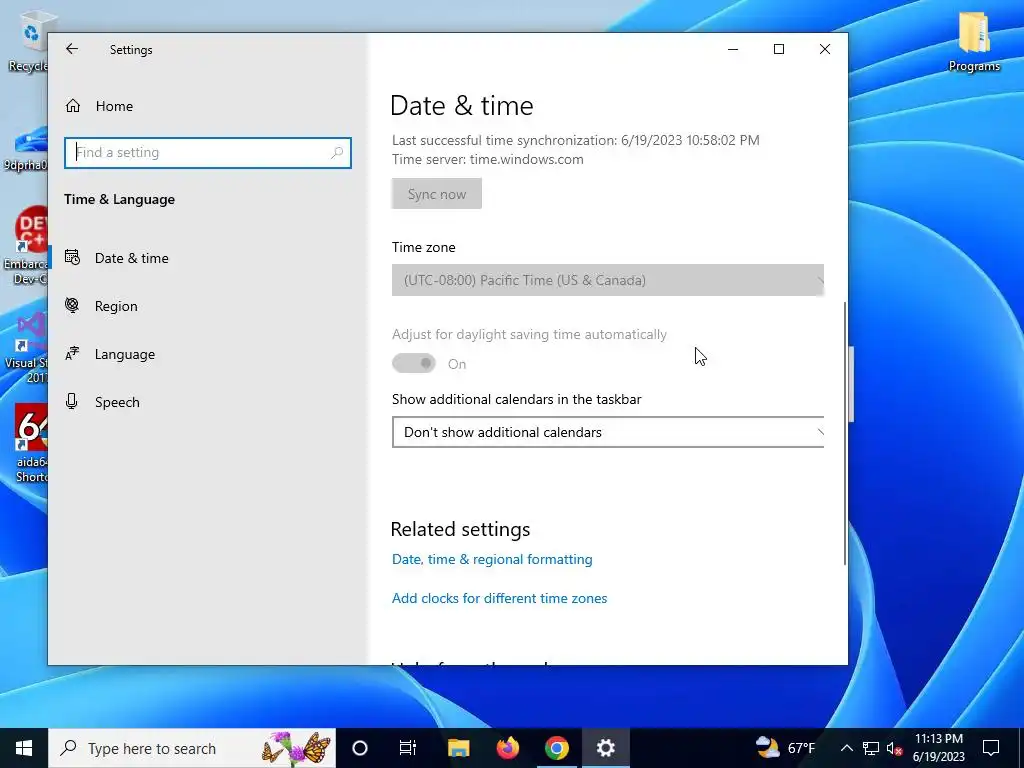Image resolution: width=1024 pixels, height=768 pixels.
Task: Open Date, time & regional formatting link
Action: pos(492,559)
